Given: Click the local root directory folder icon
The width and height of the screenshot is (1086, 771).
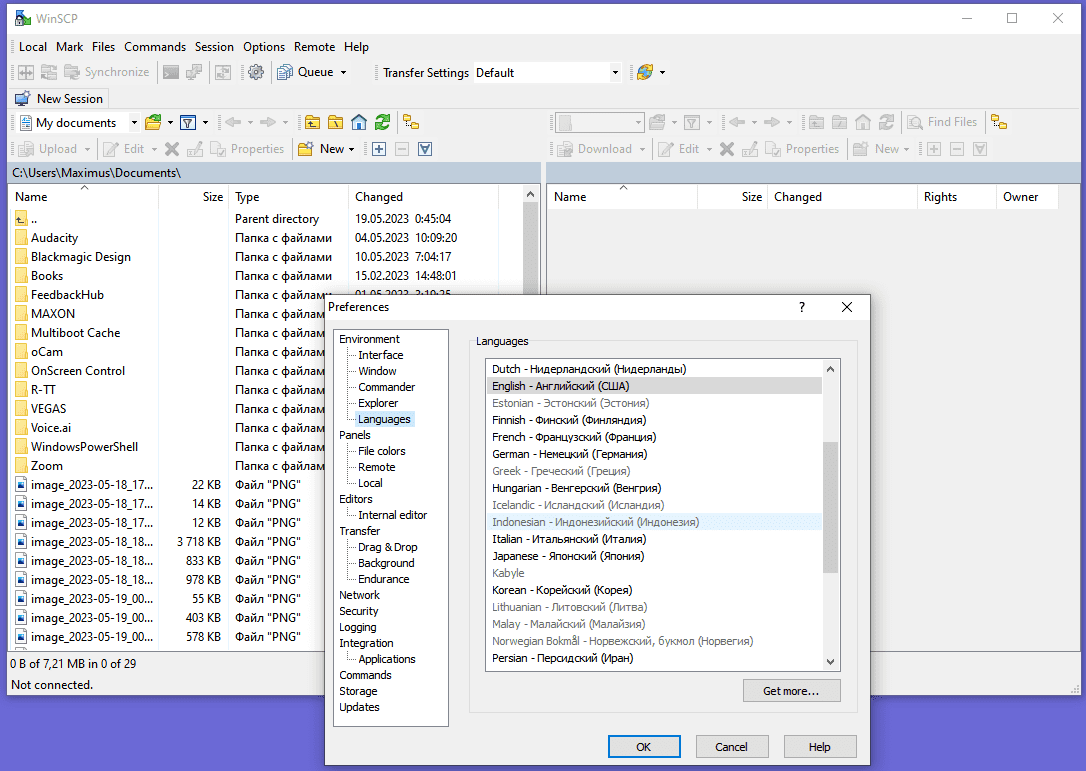Looking at the screenshot, I should [336, 122].
